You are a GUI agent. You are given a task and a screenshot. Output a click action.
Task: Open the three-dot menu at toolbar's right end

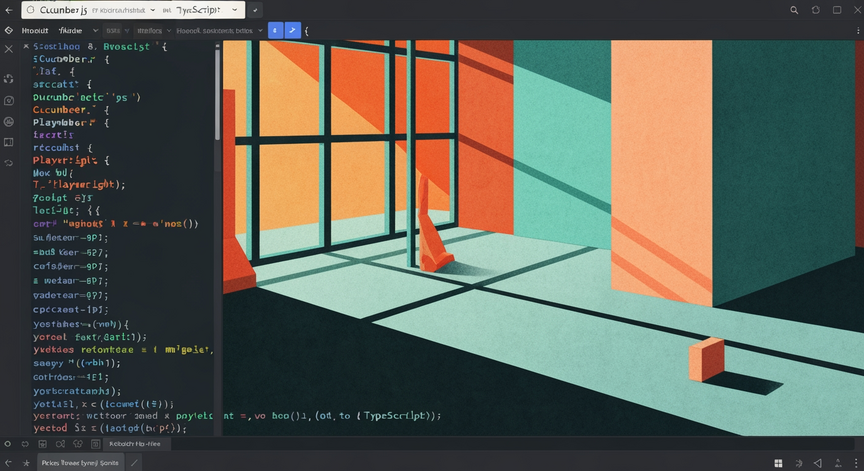[857, 31]
